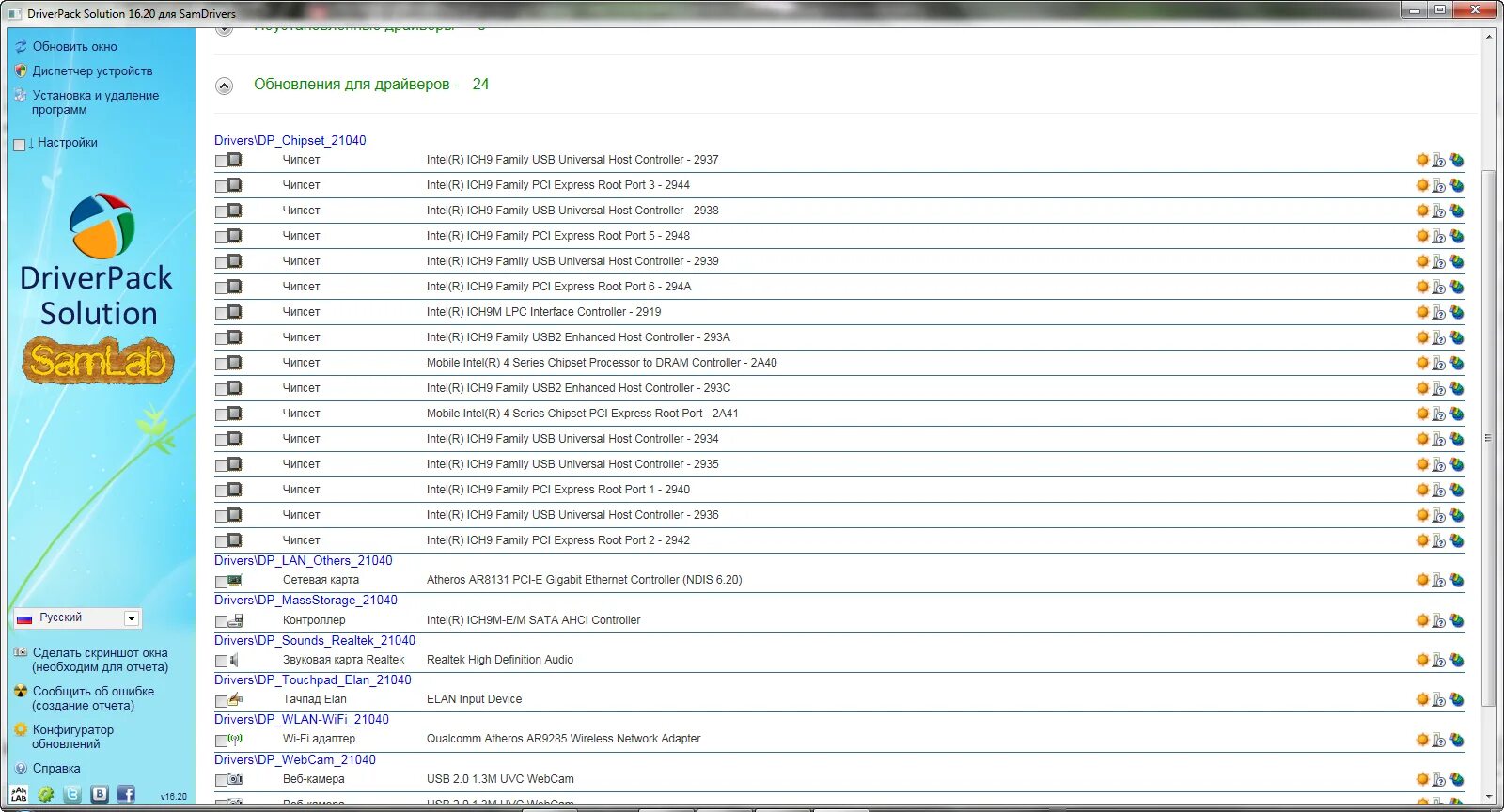1504x812 pixels.
Task: Collapse the Обновления для драйверов section
Action: pyautogui.click(x=224, y=86)
